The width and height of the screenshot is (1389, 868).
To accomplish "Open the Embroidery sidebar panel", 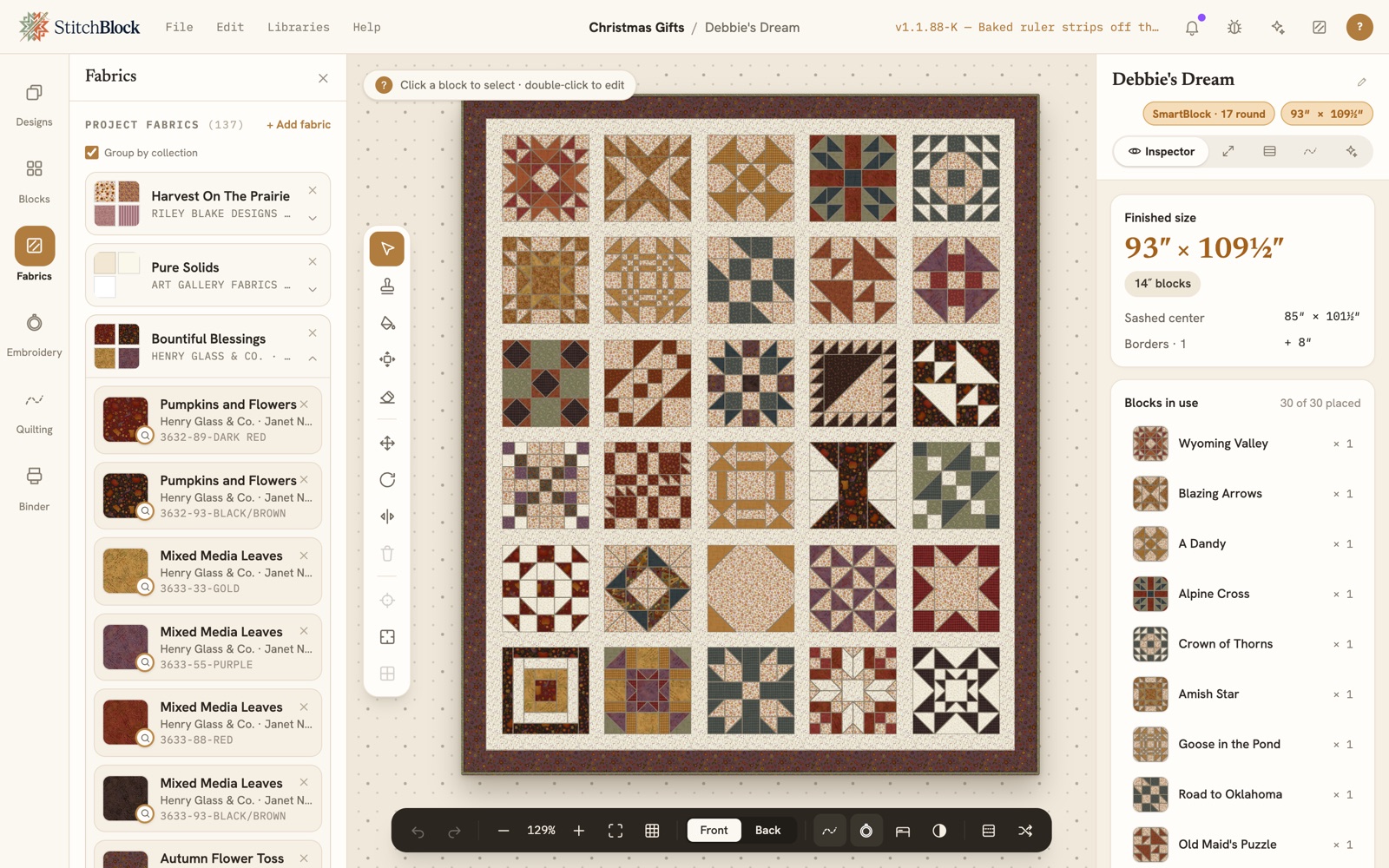I will pos(34,334).
